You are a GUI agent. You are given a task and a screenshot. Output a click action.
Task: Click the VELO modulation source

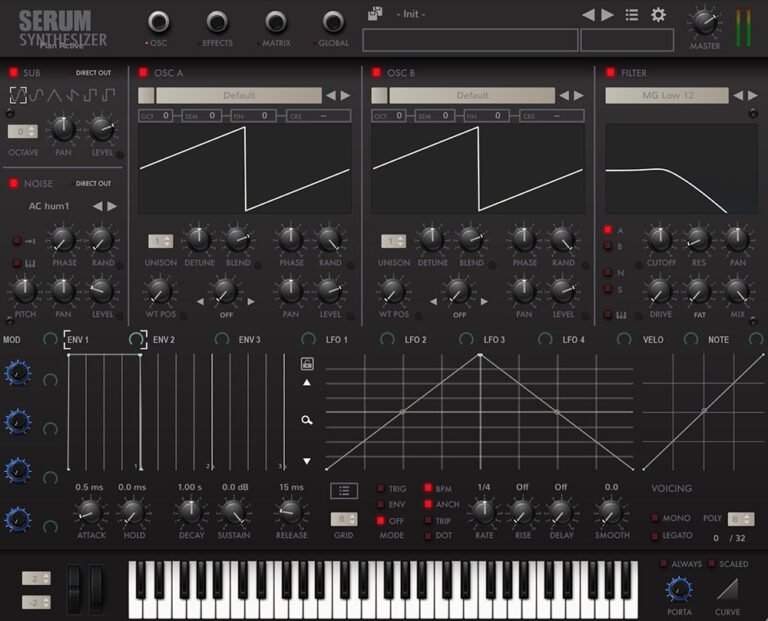tap(653, 340)
